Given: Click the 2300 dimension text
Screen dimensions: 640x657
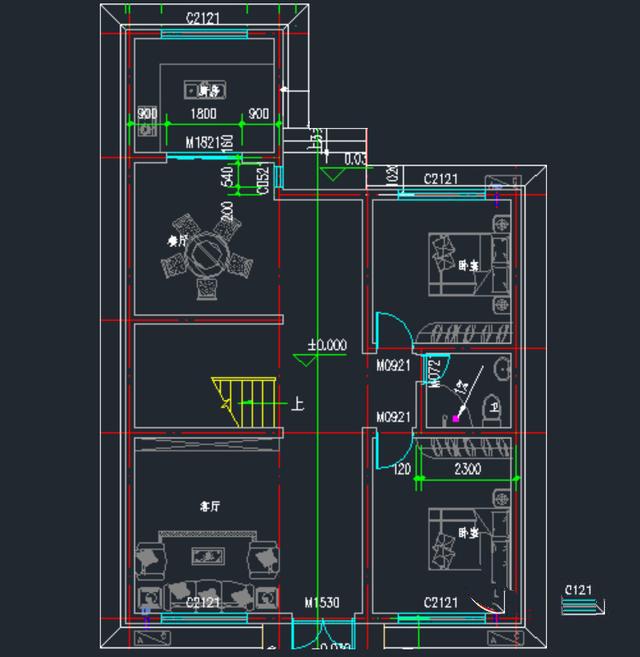Looking at the screenshot, I should tap(469, 468).
